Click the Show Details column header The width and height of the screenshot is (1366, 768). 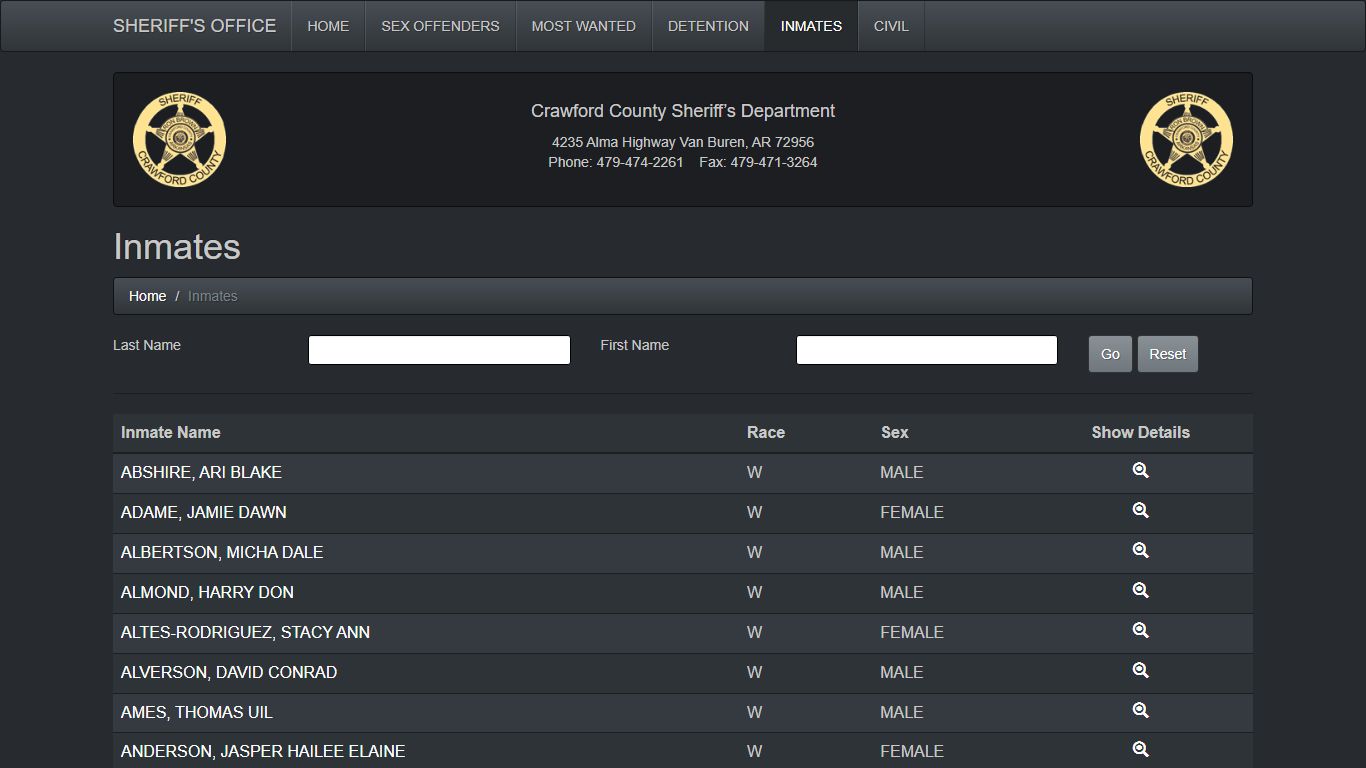[x=1140, y=432]
